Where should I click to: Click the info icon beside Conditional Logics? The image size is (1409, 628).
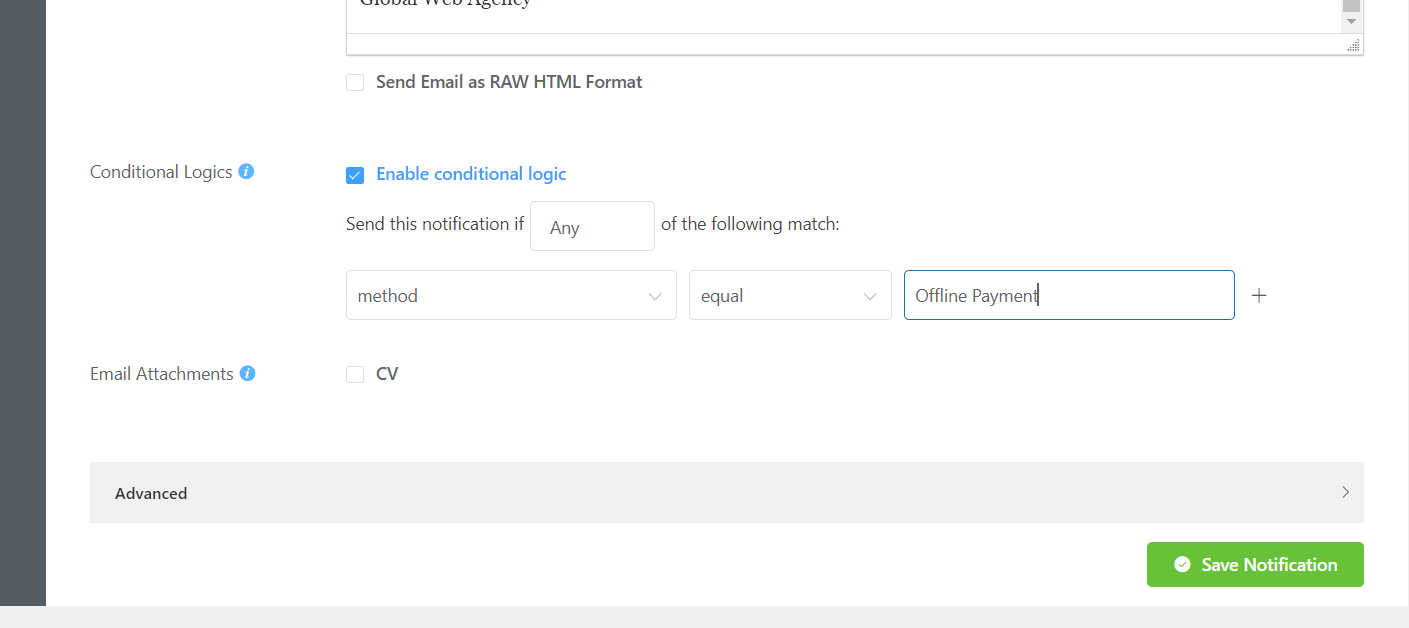tap(246, 171)
